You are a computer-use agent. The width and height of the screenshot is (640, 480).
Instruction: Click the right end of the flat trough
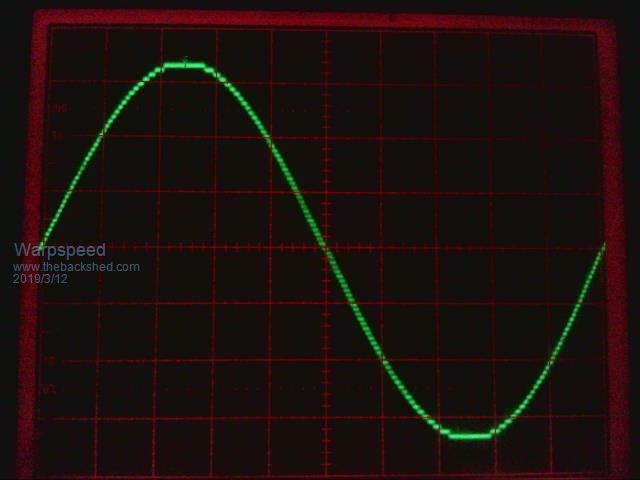[490, 435]
